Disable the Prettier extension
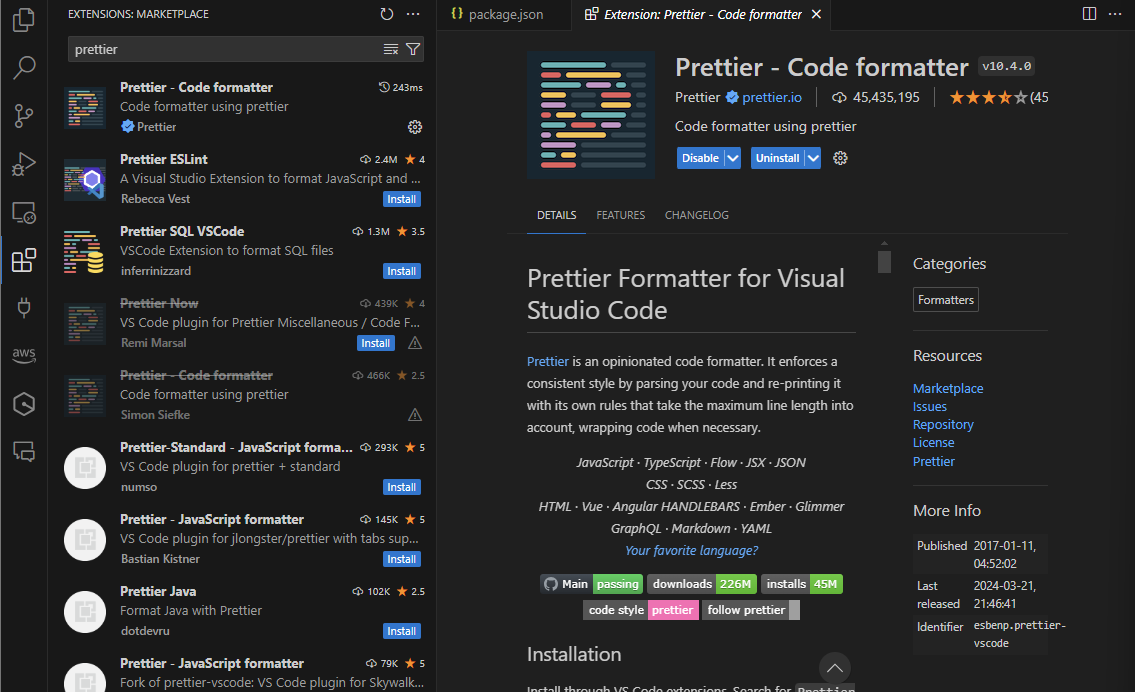The image size is (1135, 692). coord(700,158)
